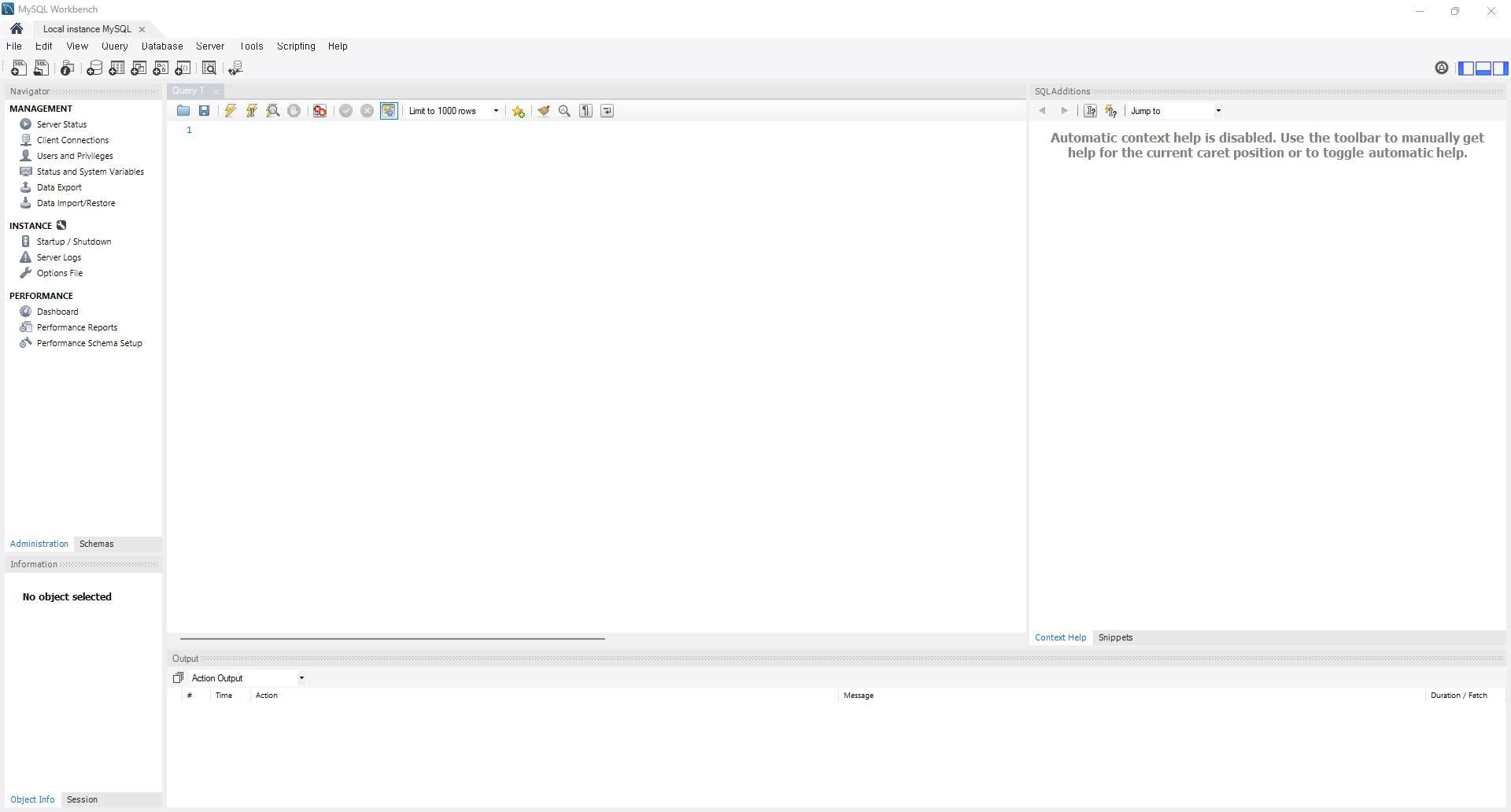The width and height of the screenshot is (1511, 812).
Task: Open Data Export
Action: [59, 187]
